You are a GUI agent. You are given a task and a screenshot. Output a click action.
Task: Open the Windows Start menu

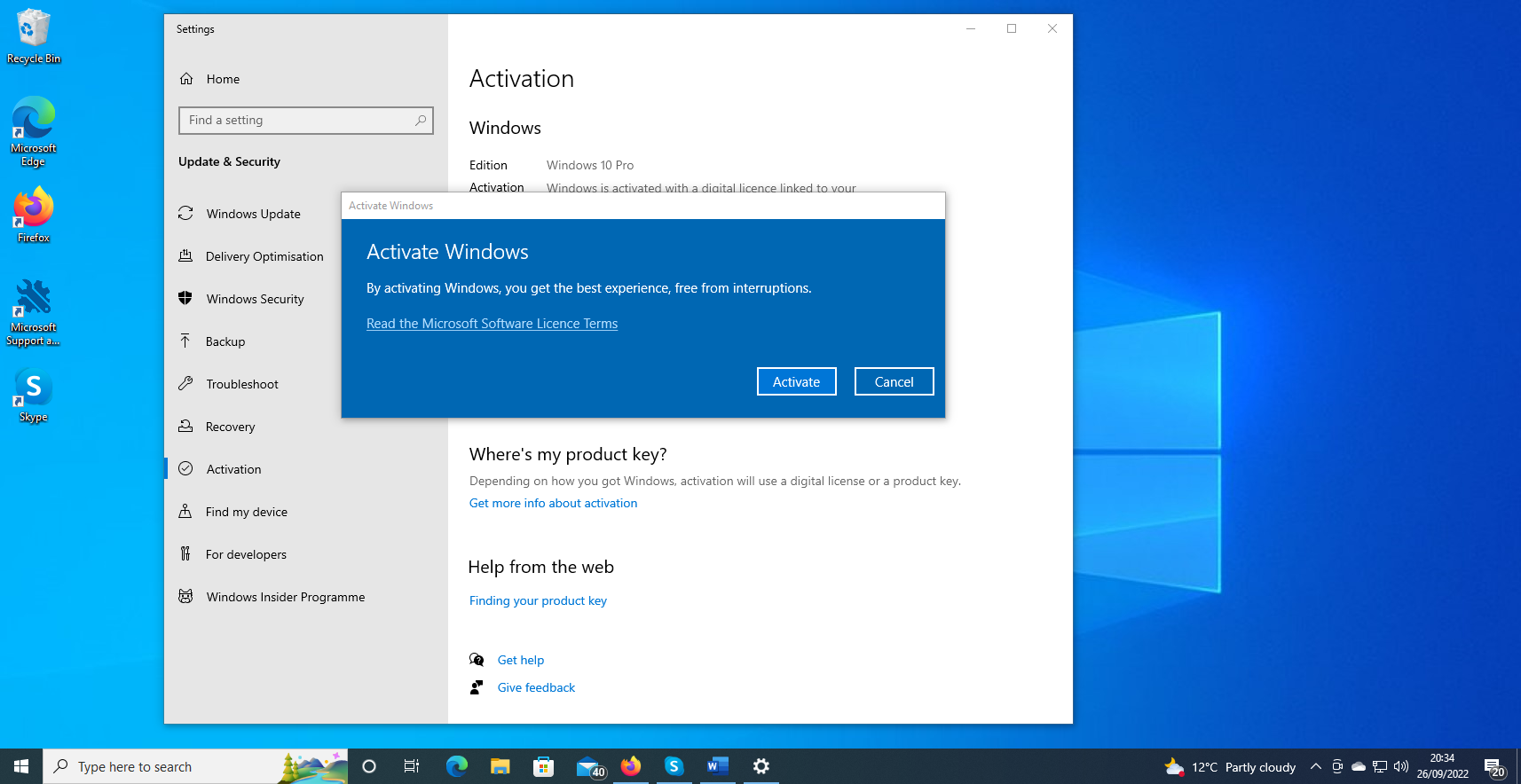(21, 766)
